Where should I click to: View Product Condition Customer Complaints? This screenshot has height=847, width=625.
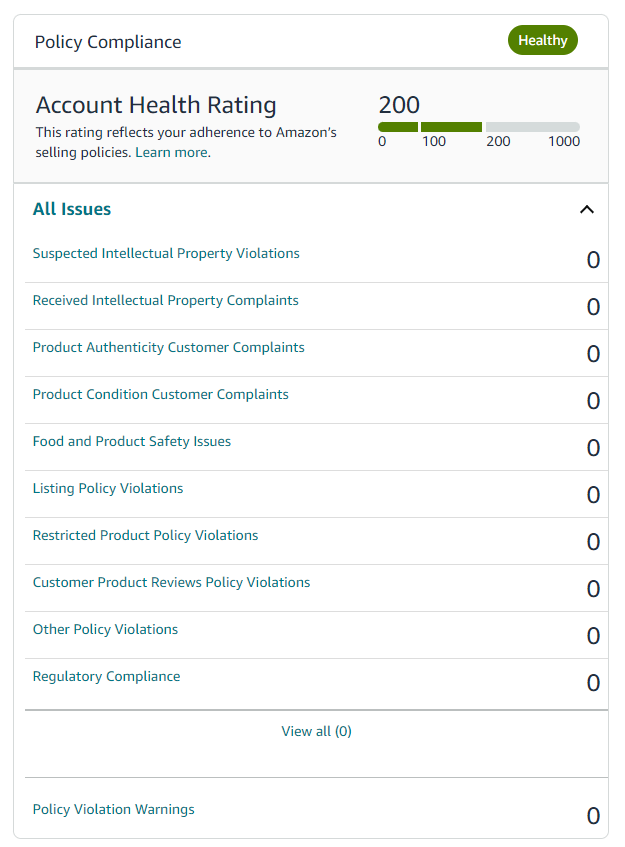pyautogui.click(x=160, y=394)
